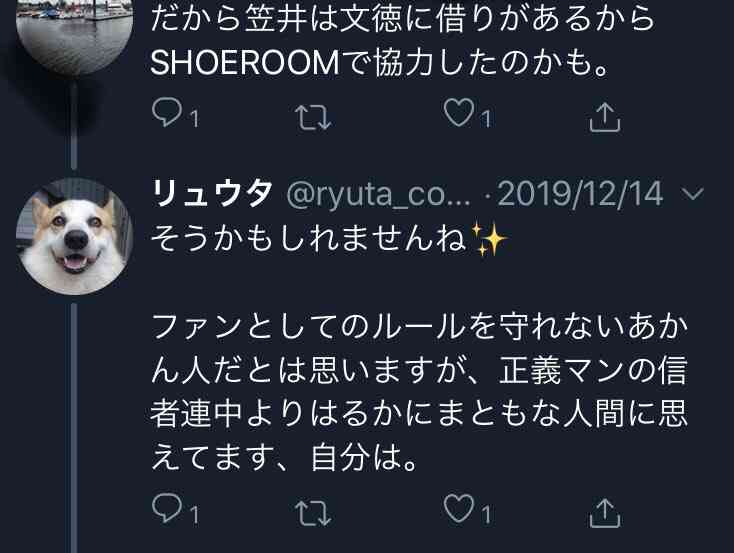Reply to the SHOEROOM tweet
The width and height of the screenshot is (734, 553).
point(167,114)
